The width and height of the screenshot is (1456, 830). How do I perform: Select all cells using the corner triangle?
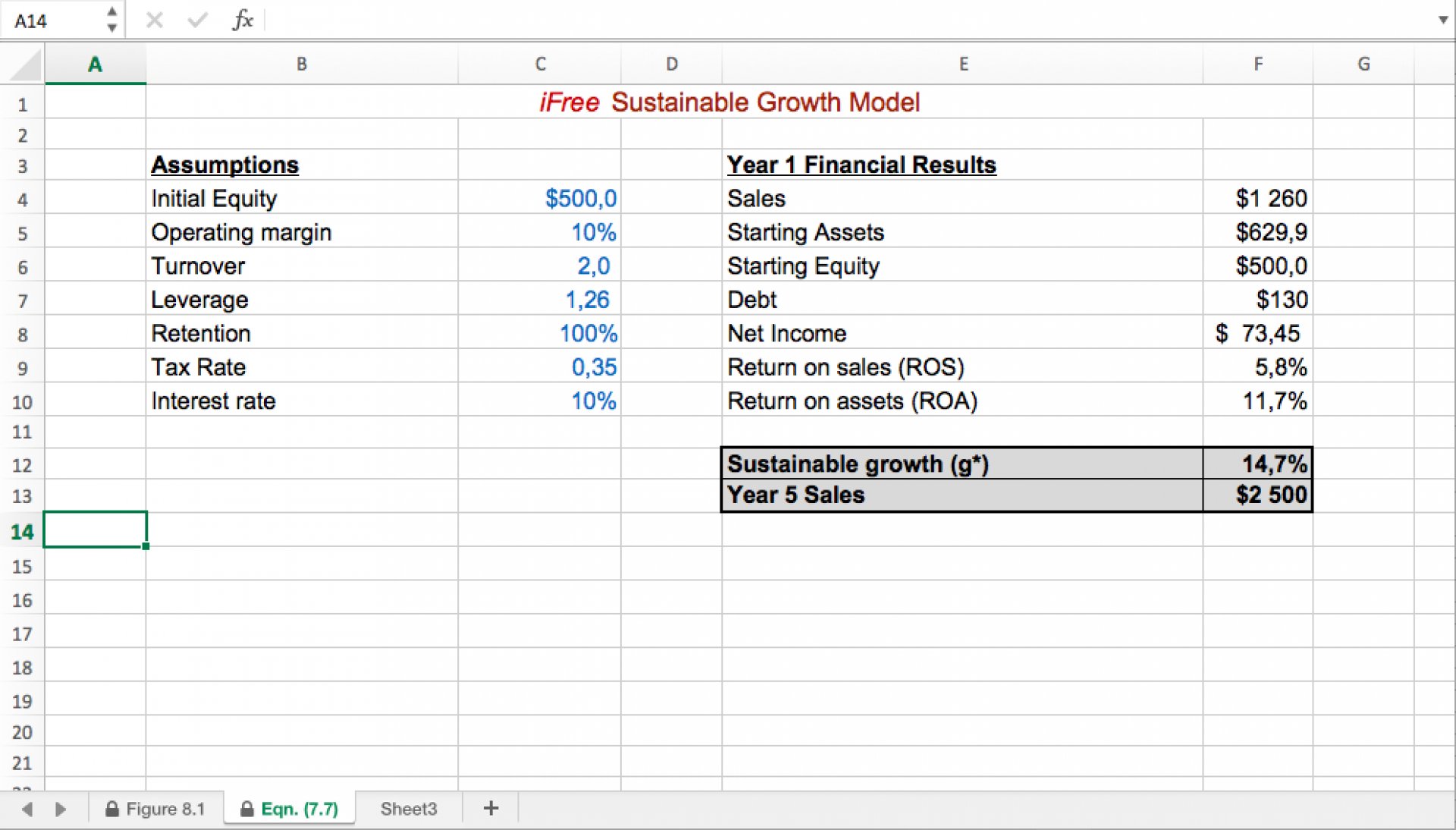25,66
